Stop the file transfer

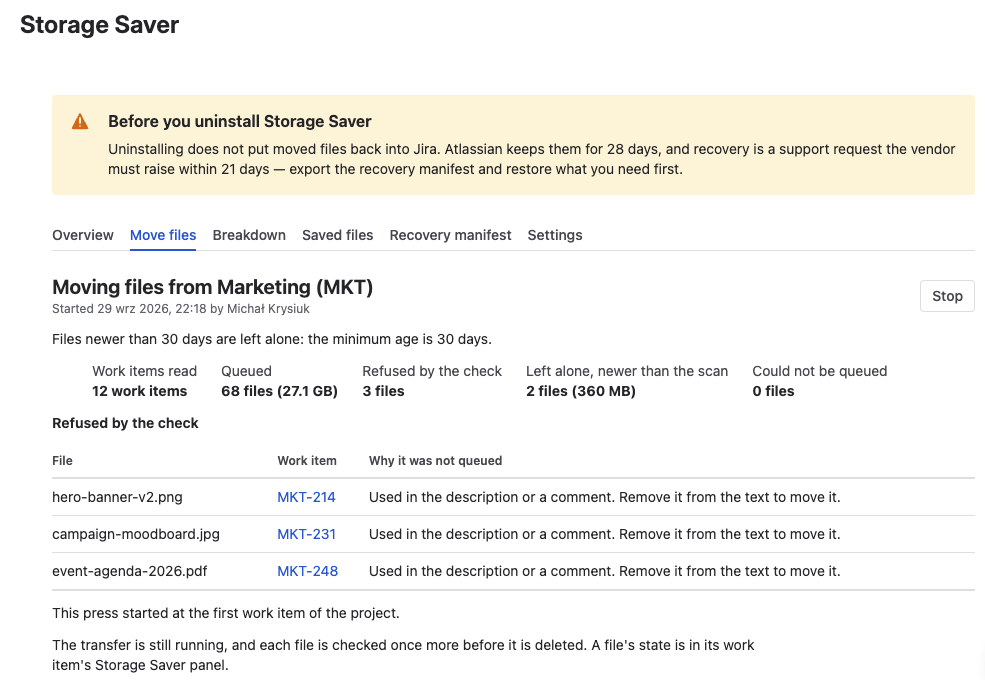tap(947, 296)
